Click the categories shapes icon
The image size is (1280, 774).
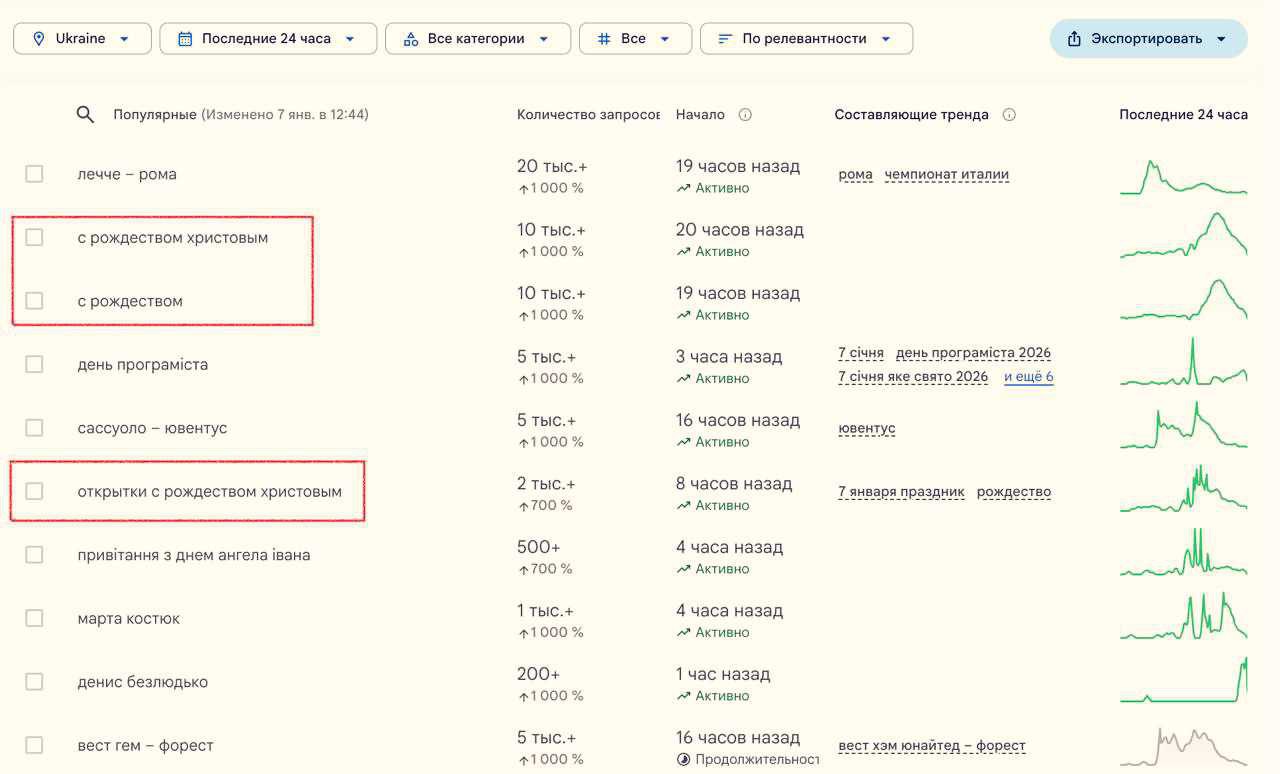point(410,39)
